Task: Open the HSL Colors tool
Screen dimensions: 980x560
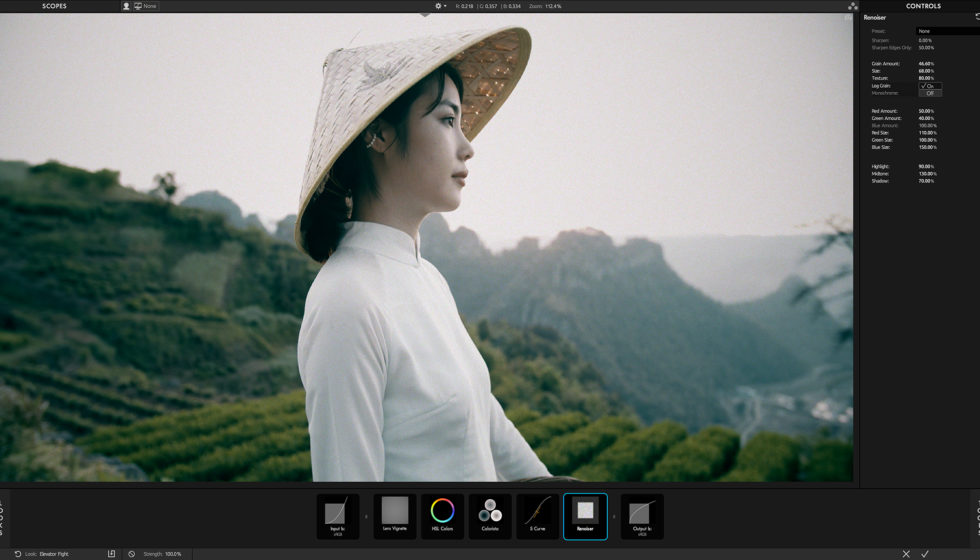Action: tap(442, 516)
